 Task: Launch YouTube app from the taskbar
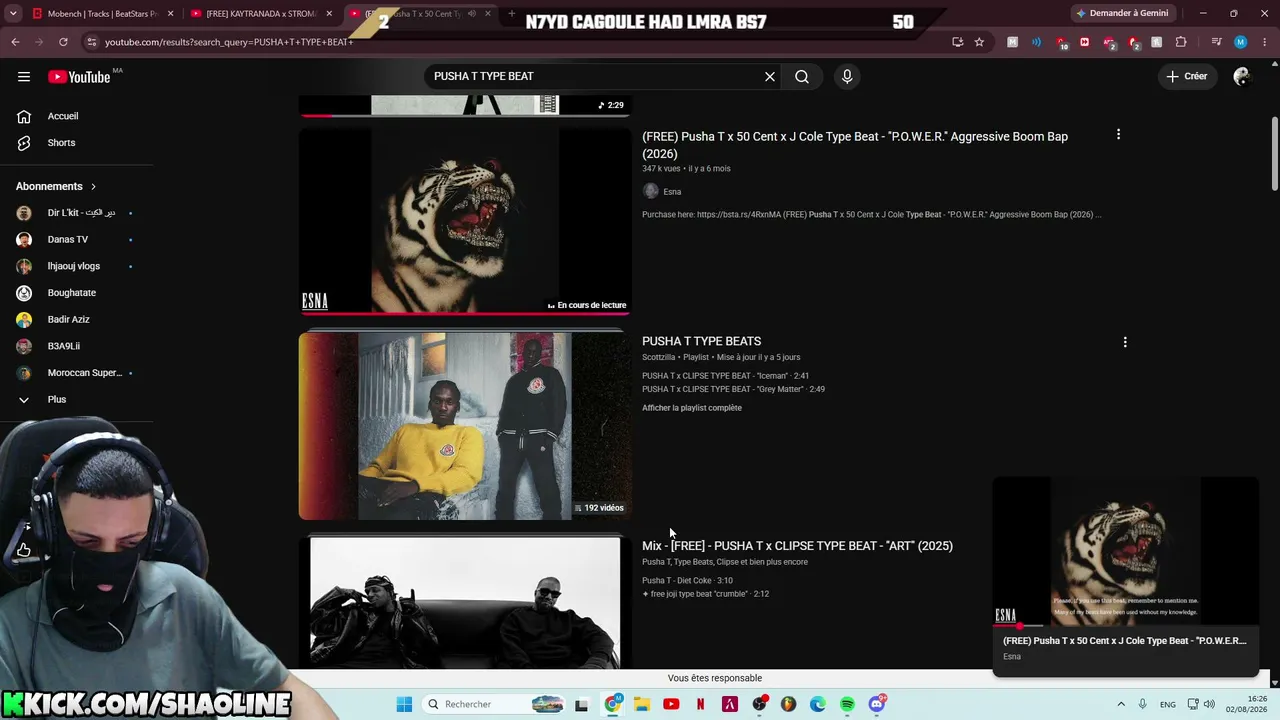point(671,704)
